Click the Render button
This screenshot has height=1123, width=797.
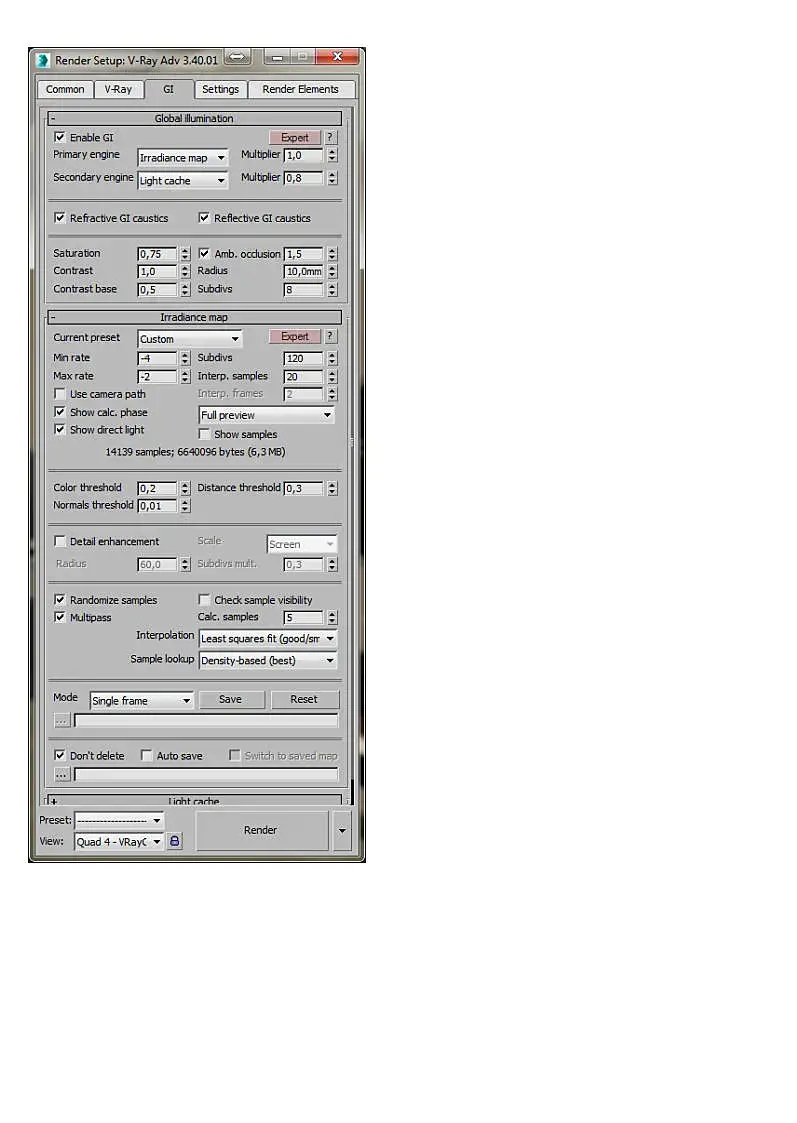pos(261,830)
